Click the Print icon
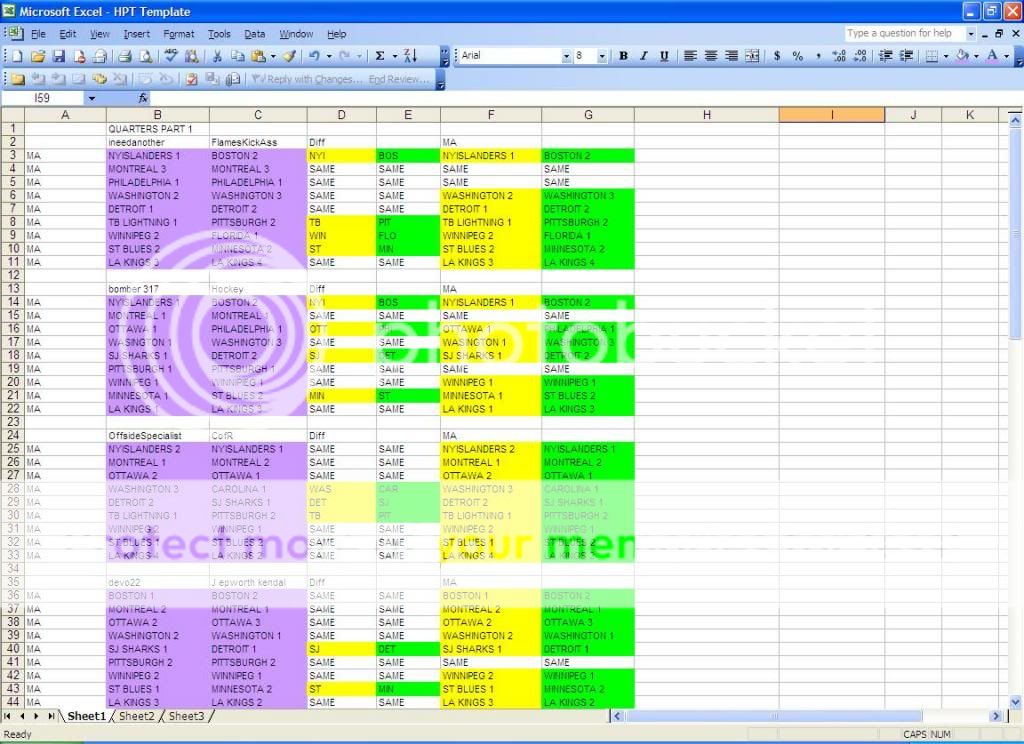Screen dimensions: 1024x744 coord(125,56)
